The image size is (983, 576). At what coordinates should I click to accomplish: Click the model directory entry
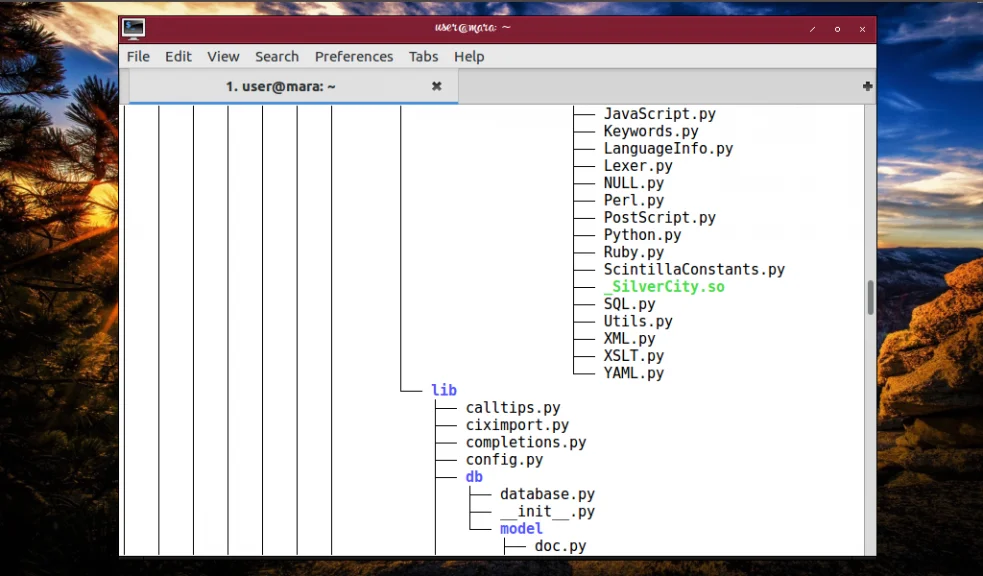coord(521,529)
